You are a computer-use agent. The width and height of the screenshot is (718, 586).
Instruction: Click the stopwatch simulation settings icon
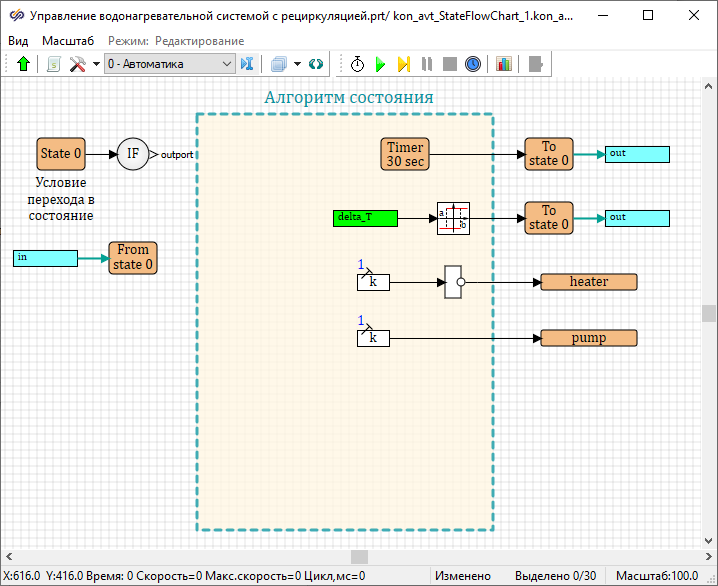click(x=357, y=64)
